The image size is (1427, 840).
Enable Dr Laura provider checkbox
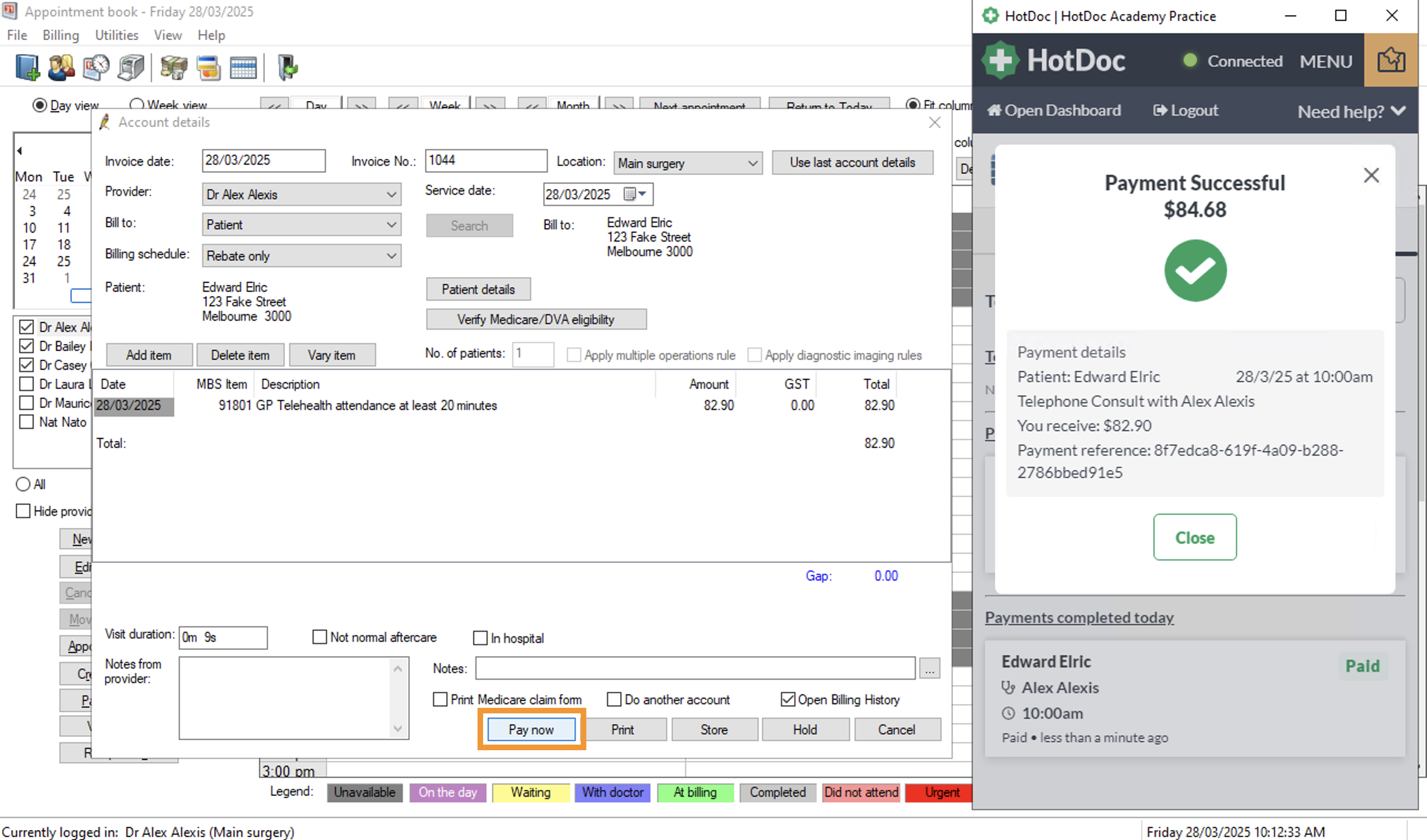click(x=26, y=384)
